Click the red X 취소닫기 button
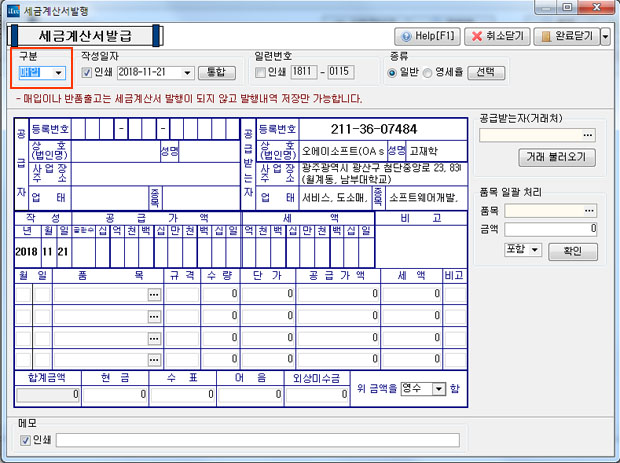 point(495,36)
